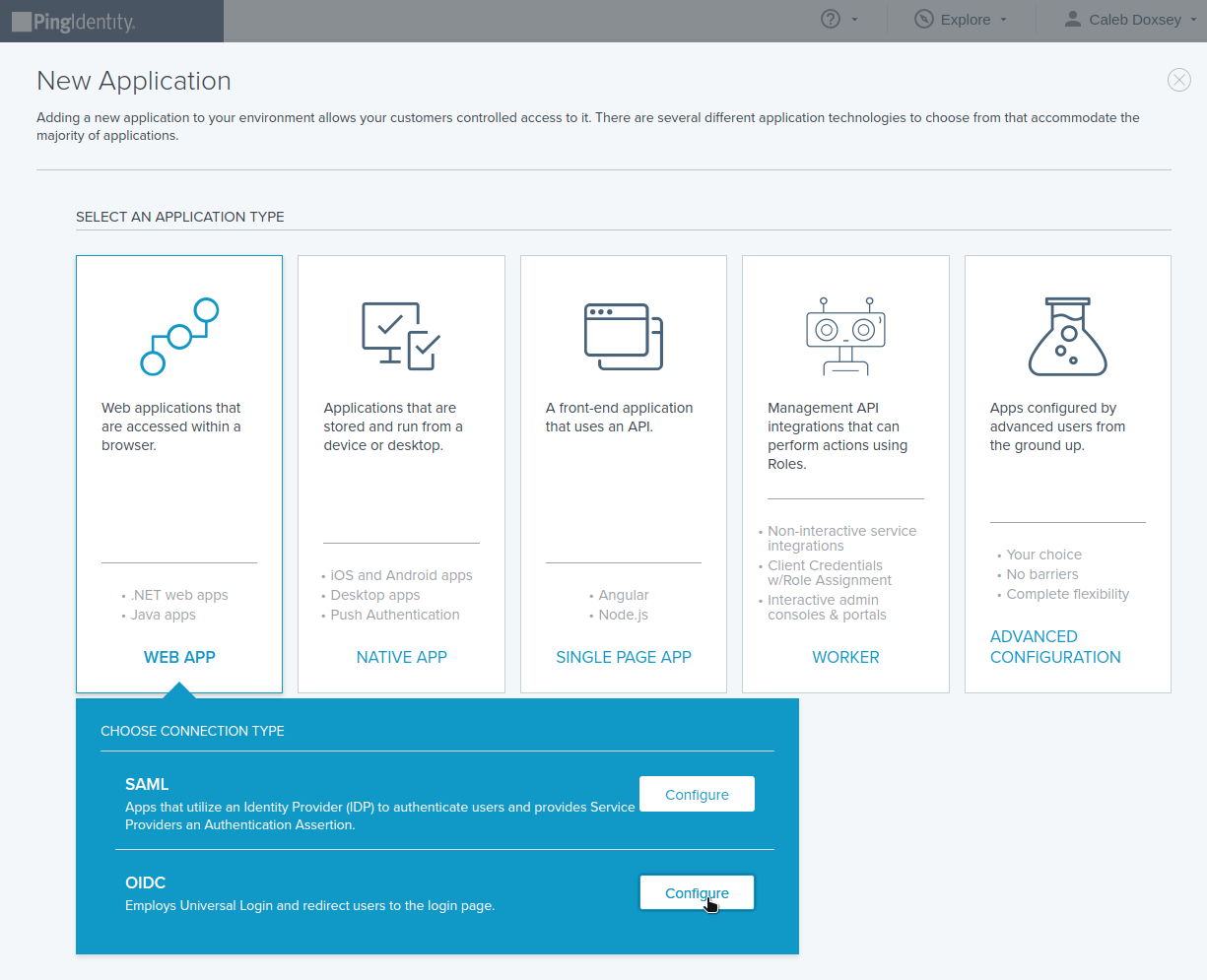1207x980 pixels.
Task: Click the SAML connection type heading
Action: pyautogui.click(x=147, y=784)
